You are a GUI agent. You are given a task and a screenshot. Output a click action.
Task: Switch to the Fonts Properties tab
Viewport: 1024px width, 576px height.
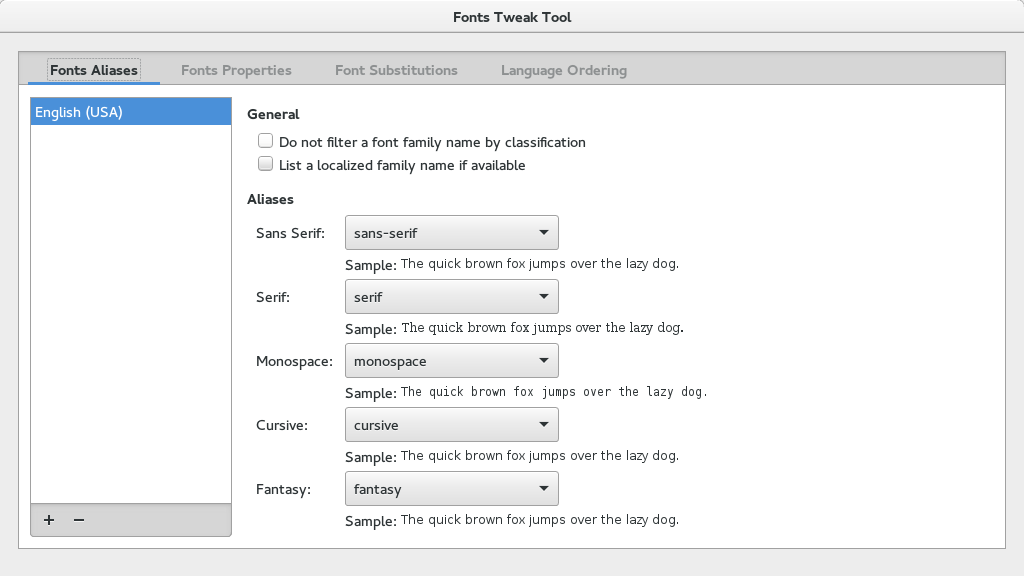coord(236,70)
